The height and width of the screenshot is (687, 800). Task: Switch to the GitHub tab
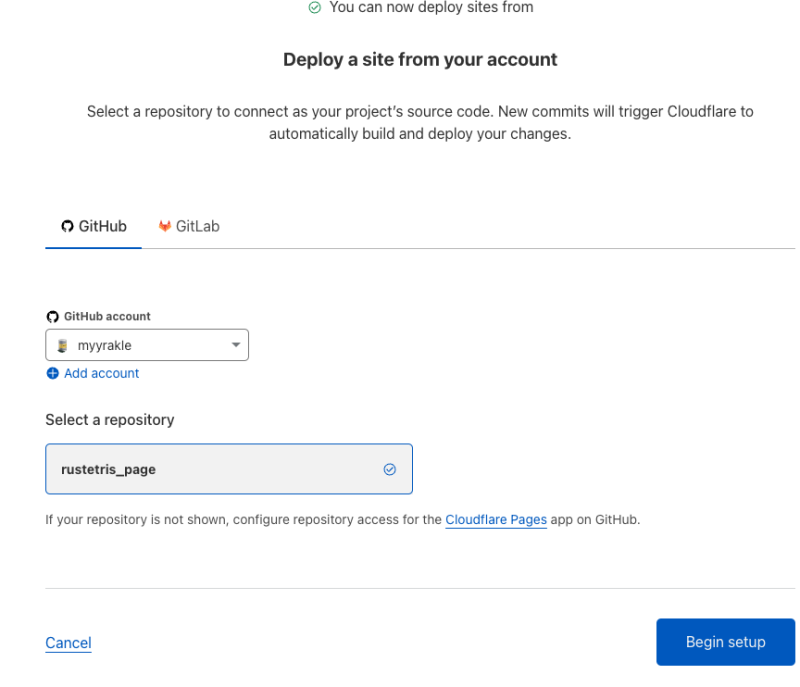(94, 226)
